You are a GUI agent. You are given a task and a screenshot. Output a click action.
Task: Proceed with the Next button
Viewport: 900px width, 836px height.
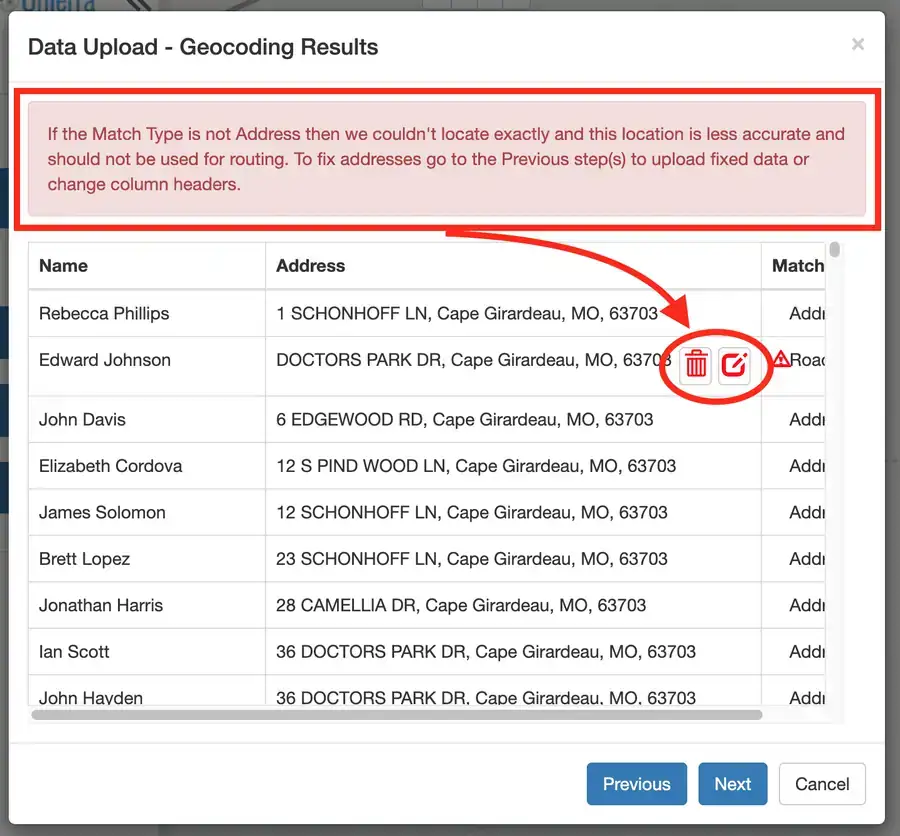(732, 784)
